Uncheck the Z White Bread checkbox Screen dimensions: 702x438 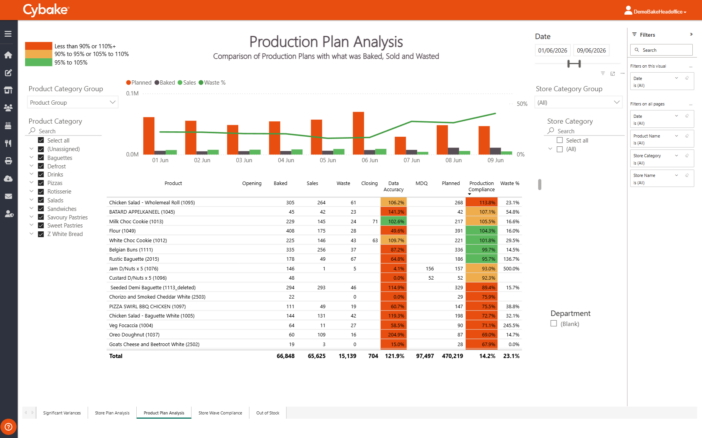click(41, 234)
